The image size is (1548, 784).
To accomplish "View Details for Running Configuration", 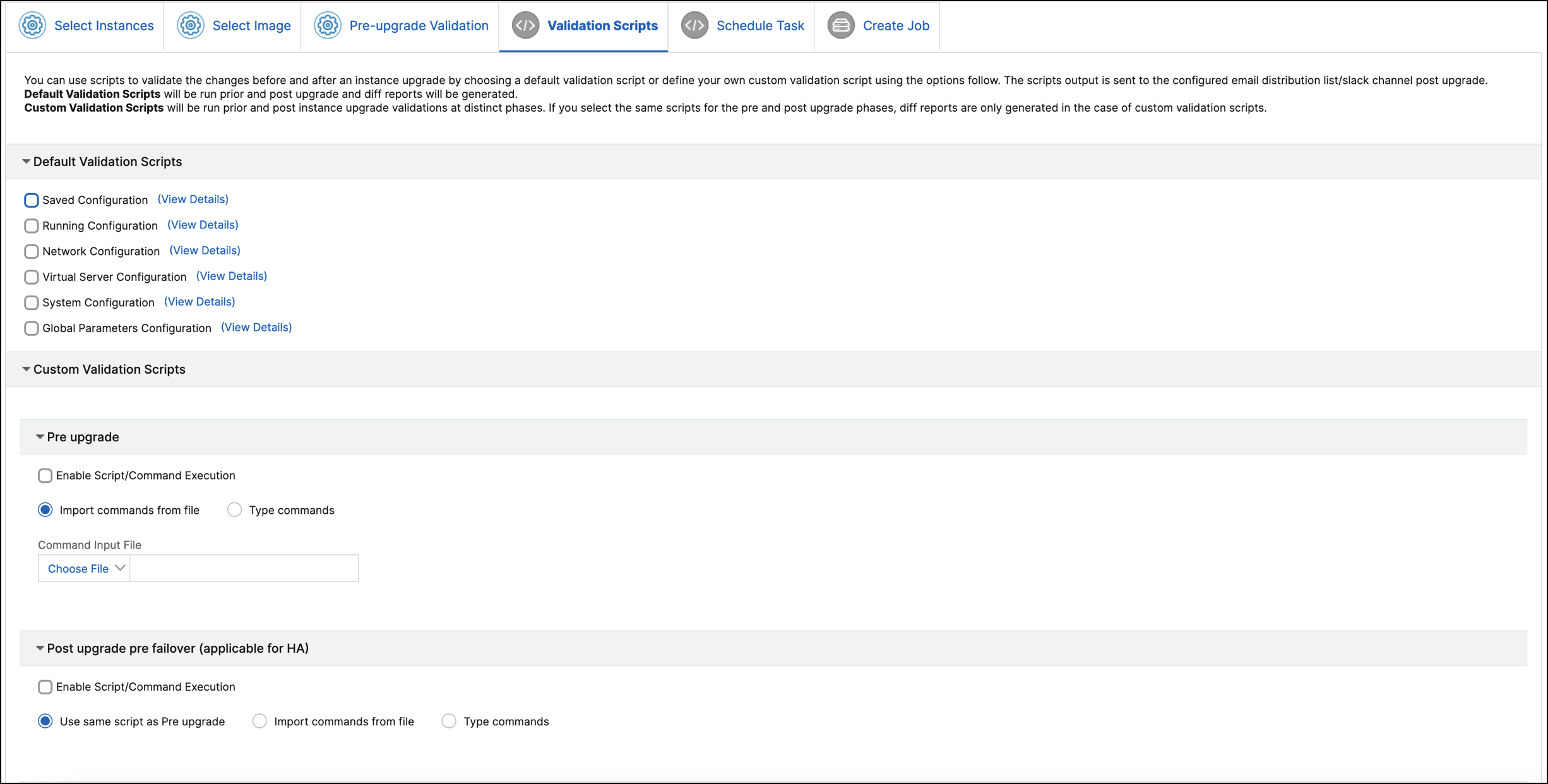I will (x=203, y=225).
